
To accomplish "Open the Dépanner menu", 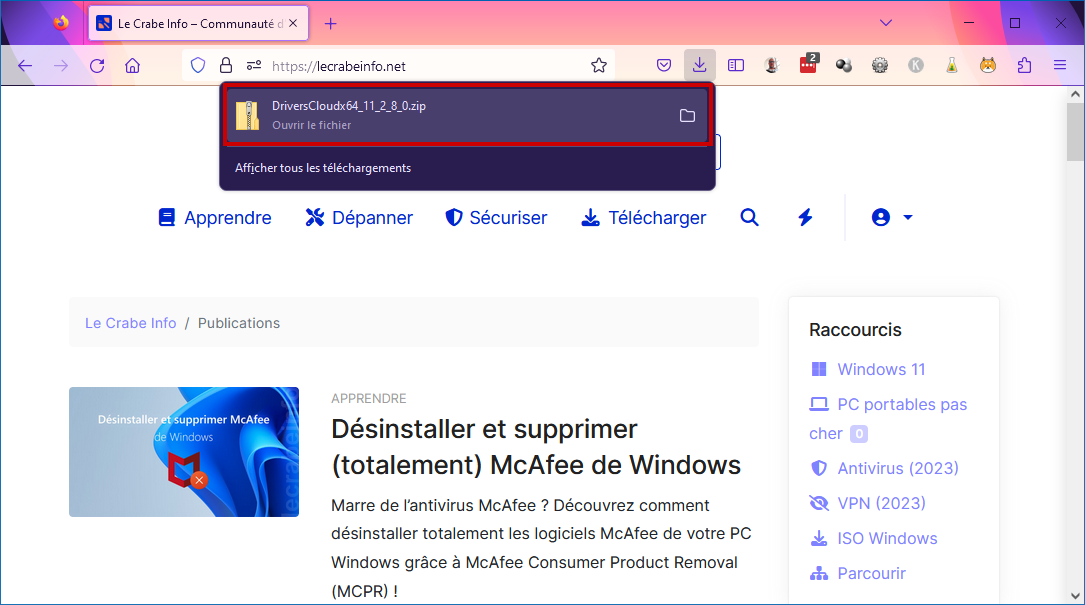I will tap(359, 217).
